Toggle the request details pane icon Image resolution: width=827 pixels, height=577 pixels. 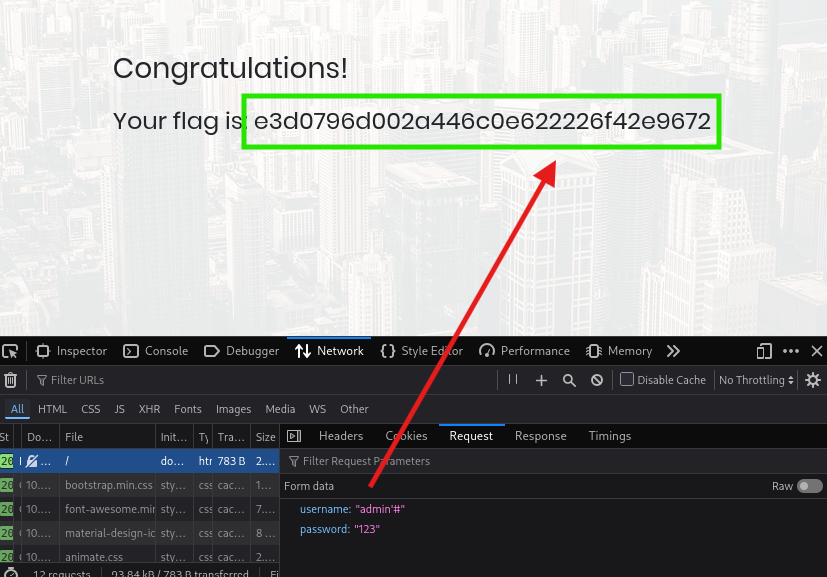(x=294, y=436)
